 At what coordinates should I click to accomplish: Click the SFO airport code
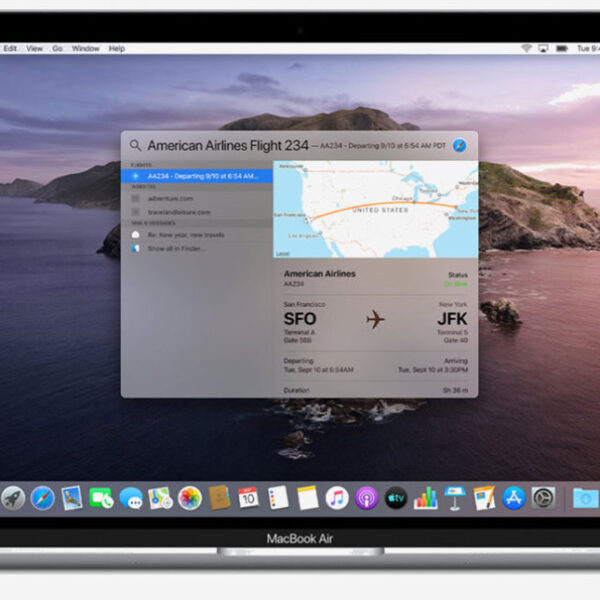[x=300, y=319]
